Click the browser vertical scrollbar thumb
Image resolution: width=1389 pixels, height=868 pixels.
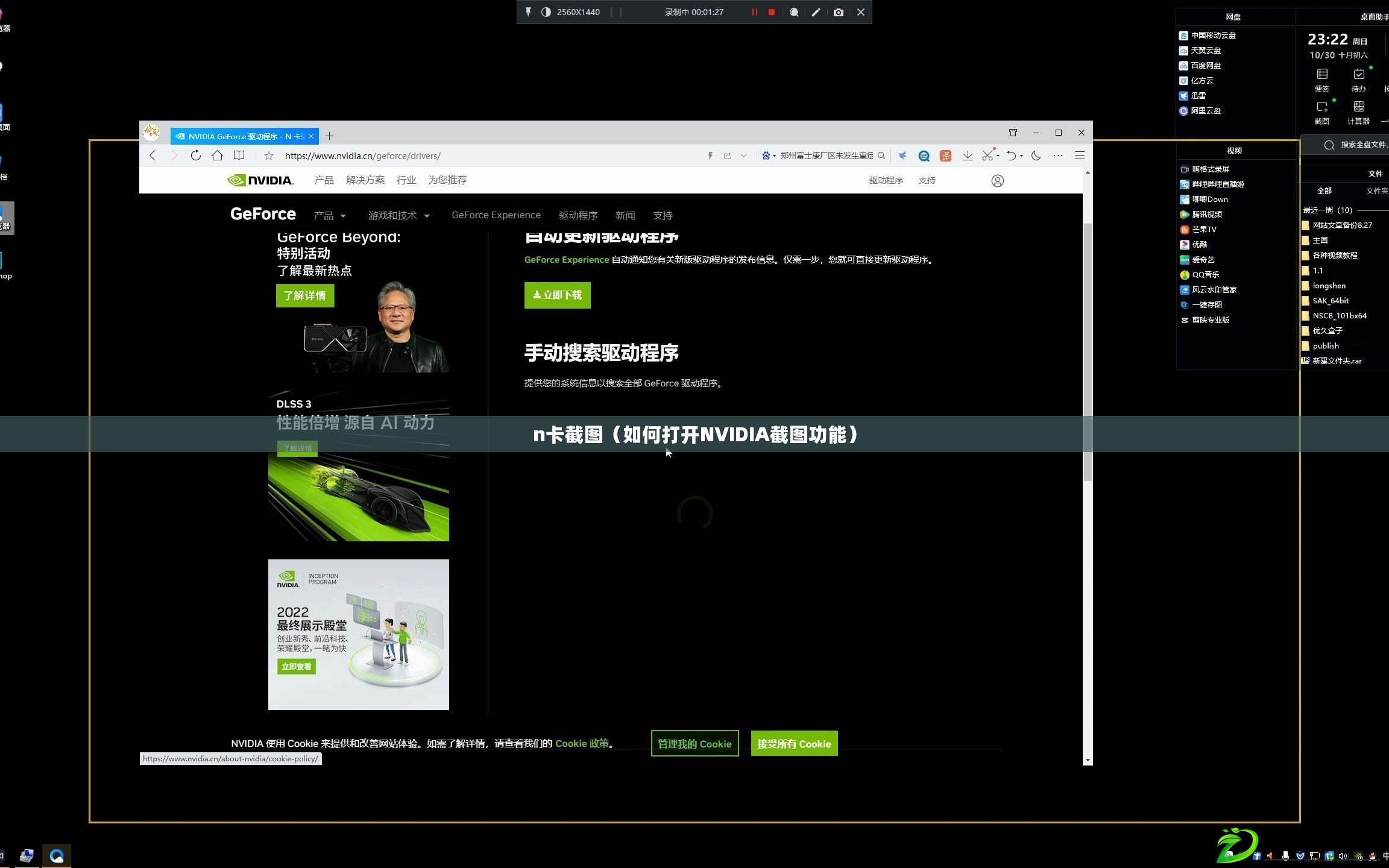(1088, 352)
